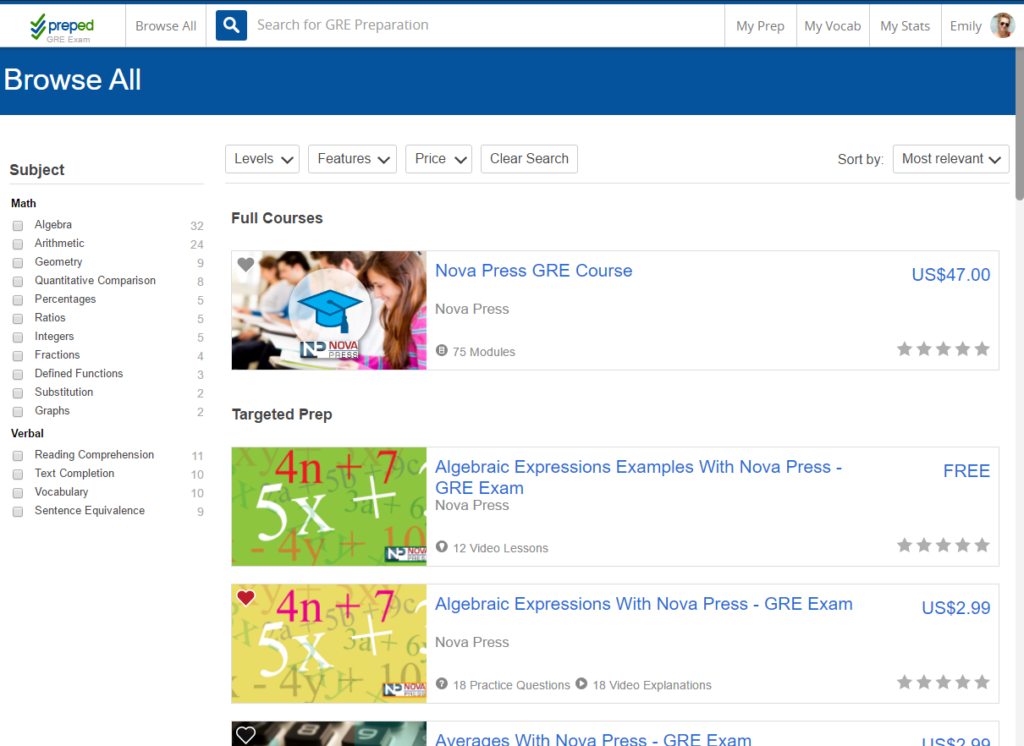The width and height of the screenshot is (1024, 746).
Task: Open the green Algebraic Expressions Examples thumbnail
Action: coord(329,506)
